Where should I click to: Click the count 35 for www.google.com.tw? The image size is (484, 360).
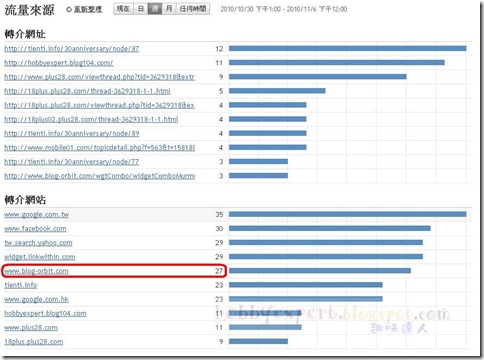(219, 214)
